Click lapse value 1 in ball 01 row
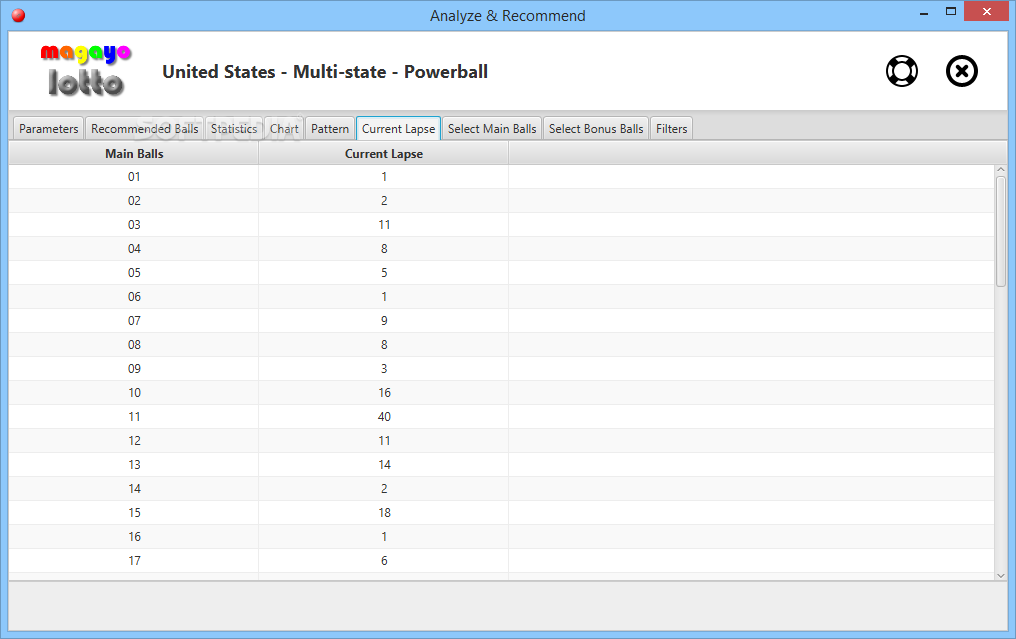The width and height of the screenshot is (1016, 639). tap(384, 177)
